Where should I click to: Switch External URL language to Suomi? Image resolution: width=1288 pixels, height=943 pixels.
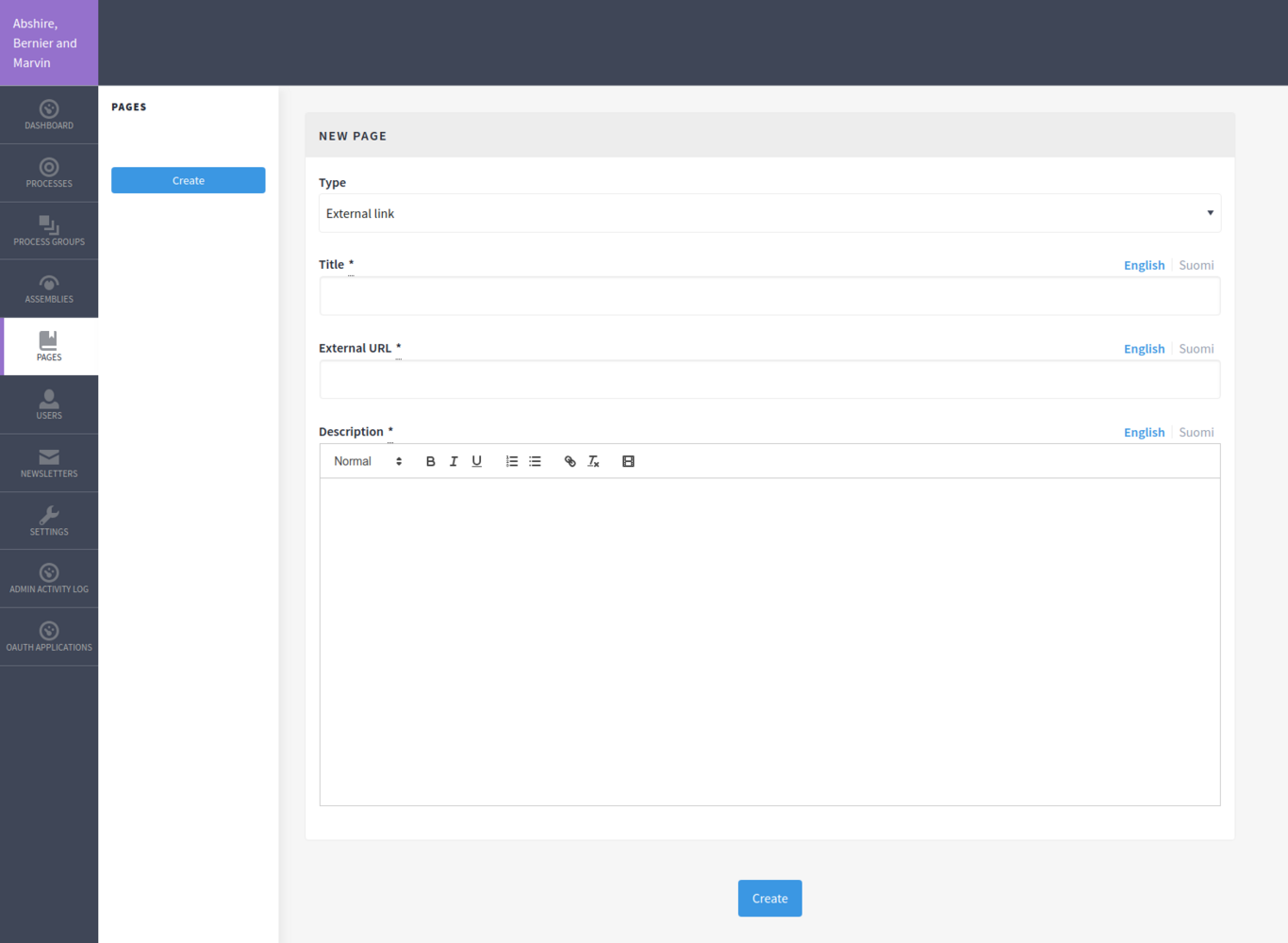(1196, 349)
